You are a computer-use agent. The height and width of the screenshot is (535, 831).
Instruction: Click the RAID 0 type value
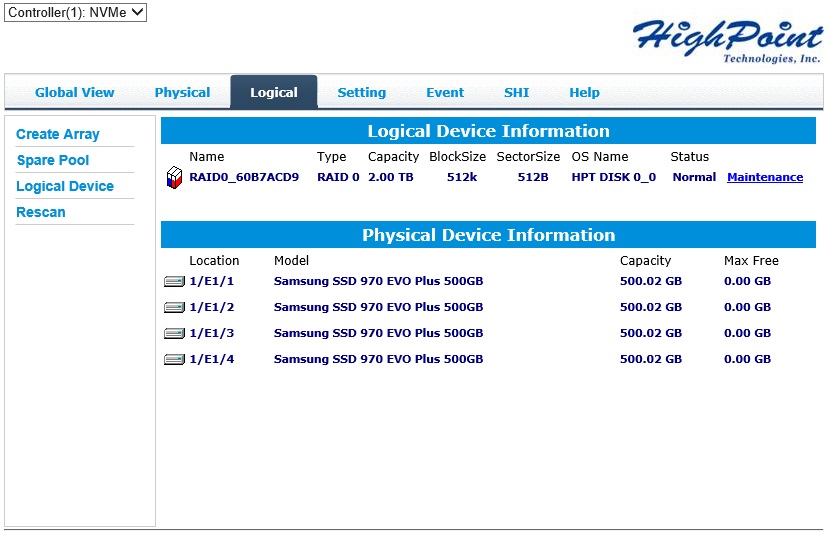pyautogui.click(x=338, y=177)
